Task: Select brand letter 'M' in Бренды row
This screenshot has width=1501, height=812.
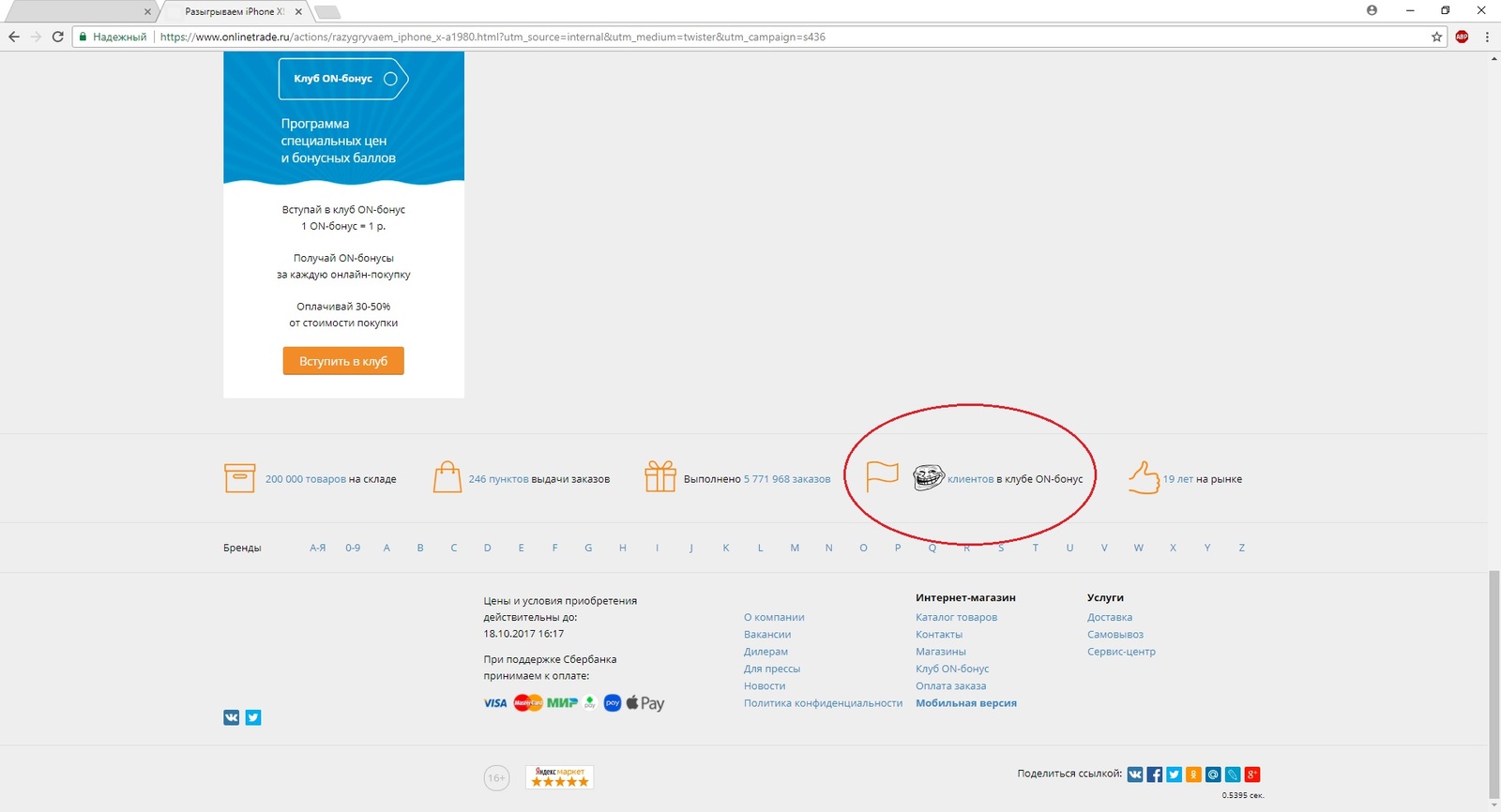Action: click(x=795, y=548)
